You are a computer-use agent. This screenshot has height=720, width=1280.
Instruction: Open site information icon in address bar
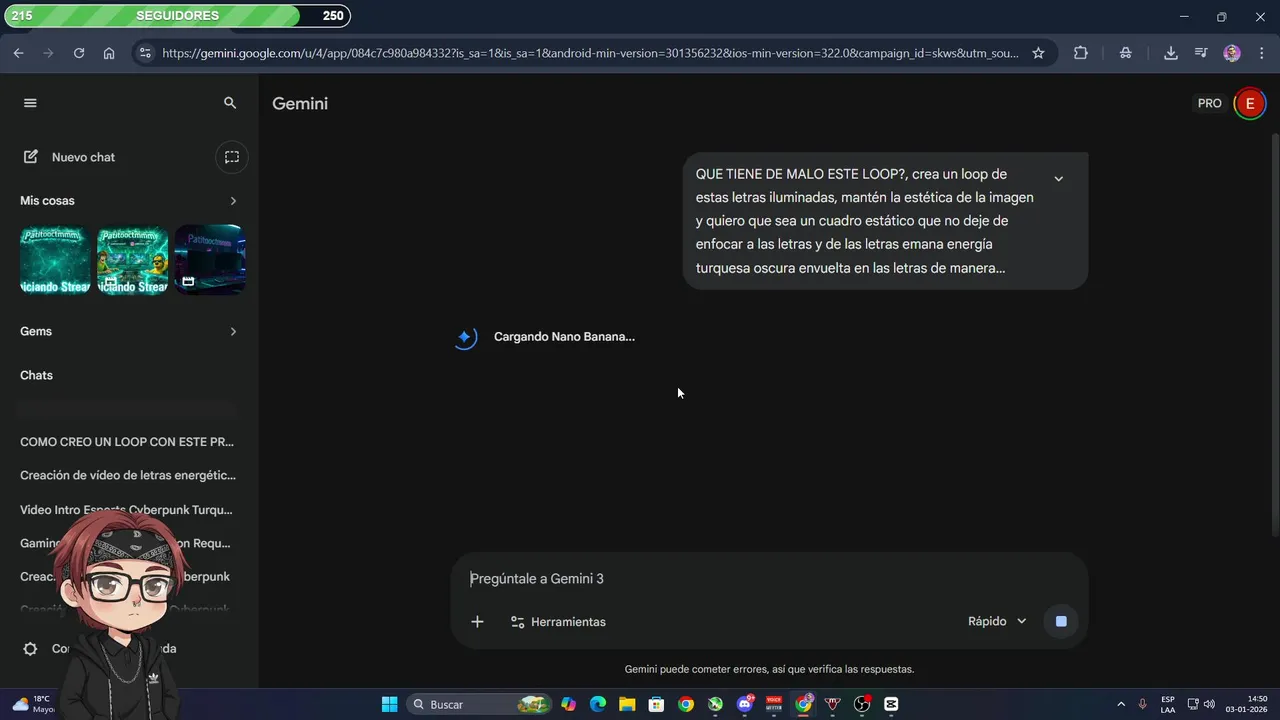tap(145, 53)
